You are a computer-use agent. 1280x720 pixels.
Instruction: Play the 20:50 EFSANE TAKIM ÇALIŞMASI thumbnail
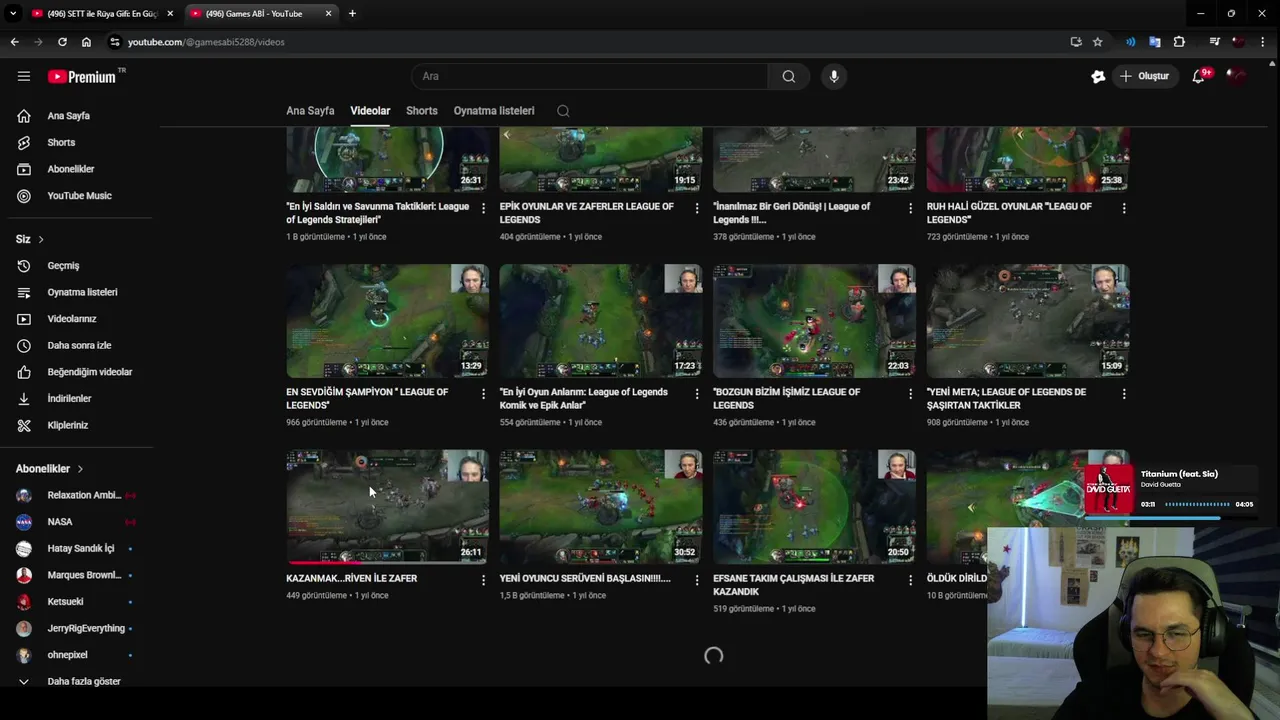tap(814, 507)
